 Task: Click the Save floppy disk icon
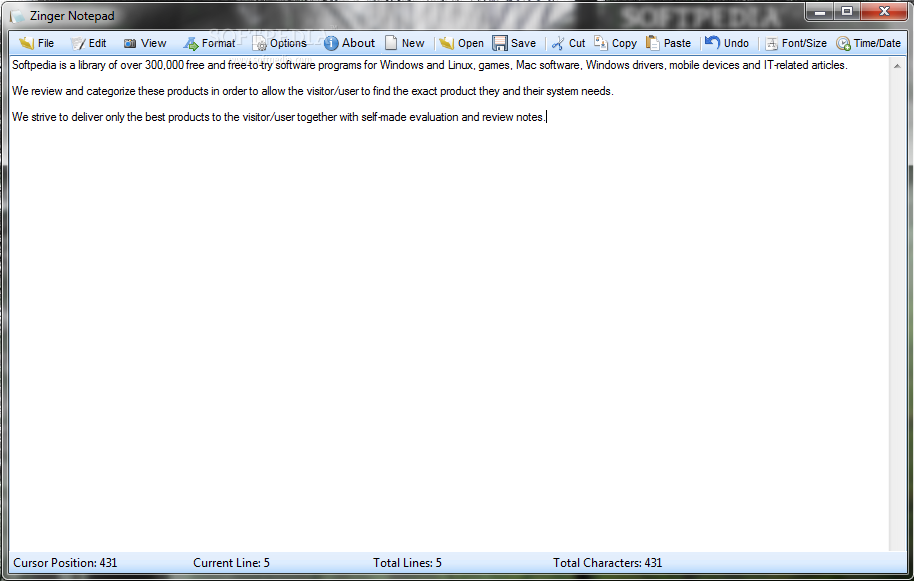pyautogui.click(x=500, y=43)
